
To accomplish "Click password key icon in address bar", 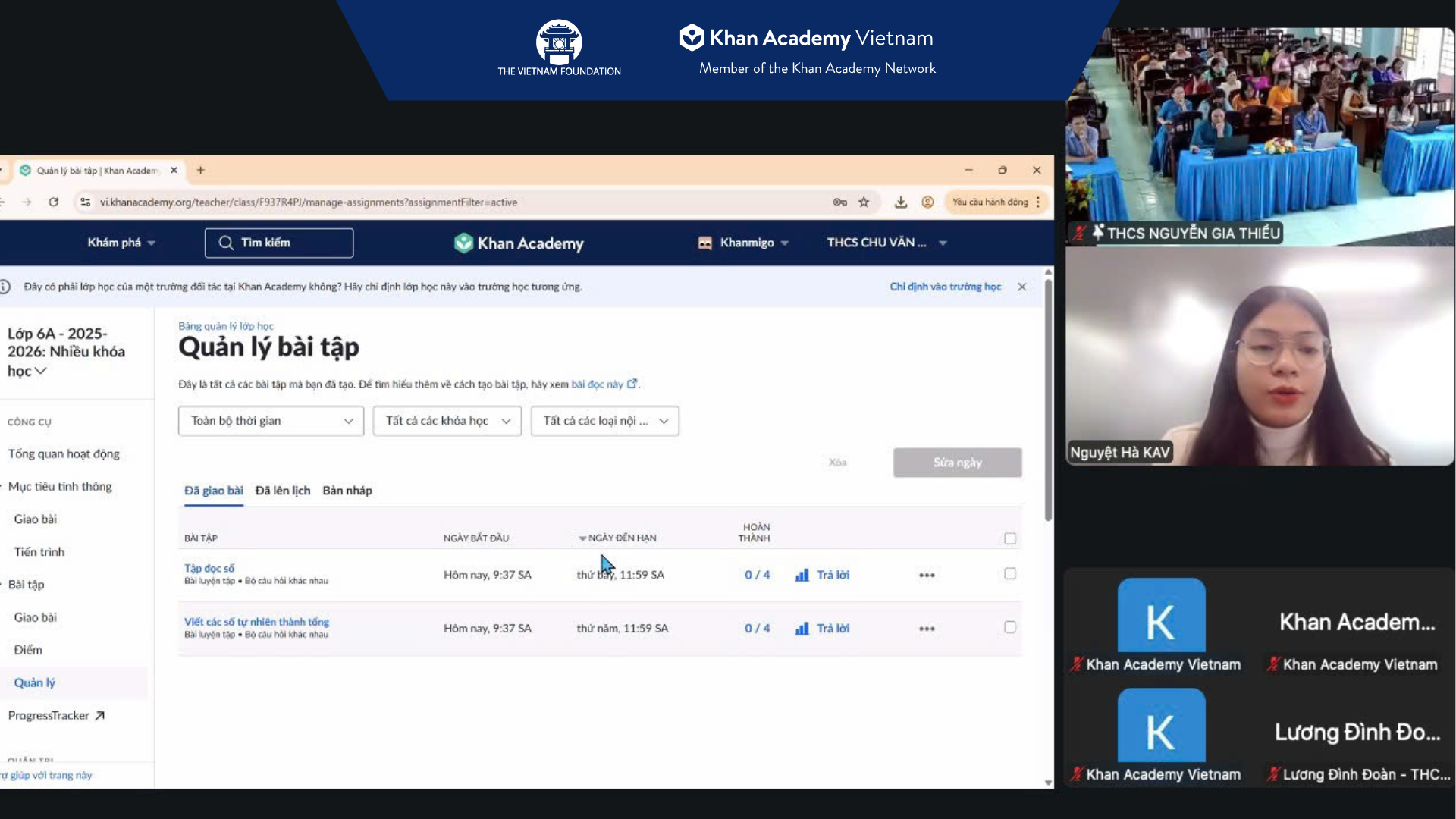I will (839, 202).
